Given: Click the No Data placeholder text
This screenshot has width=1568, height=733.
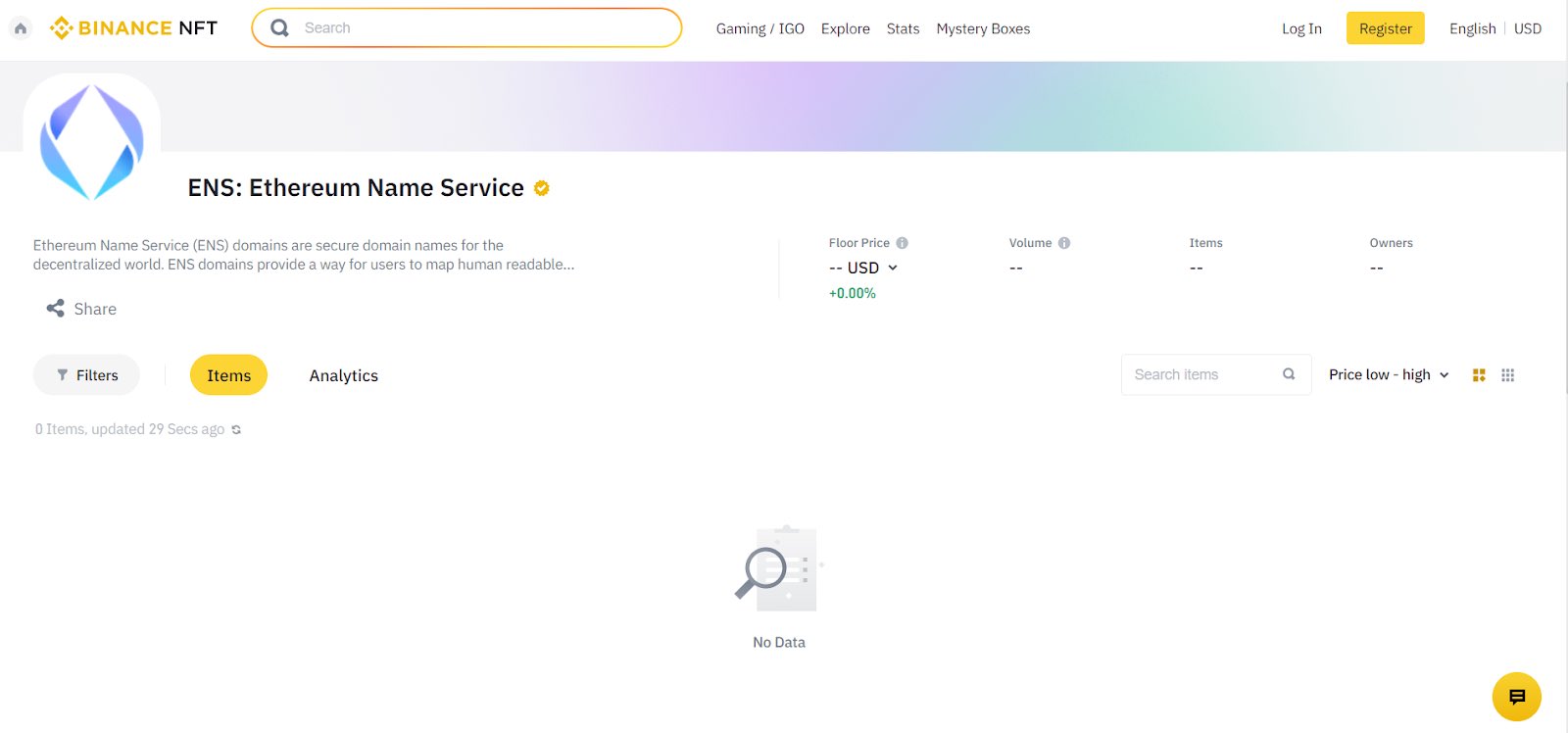Looking at the screenshot, I should point(779,643).
